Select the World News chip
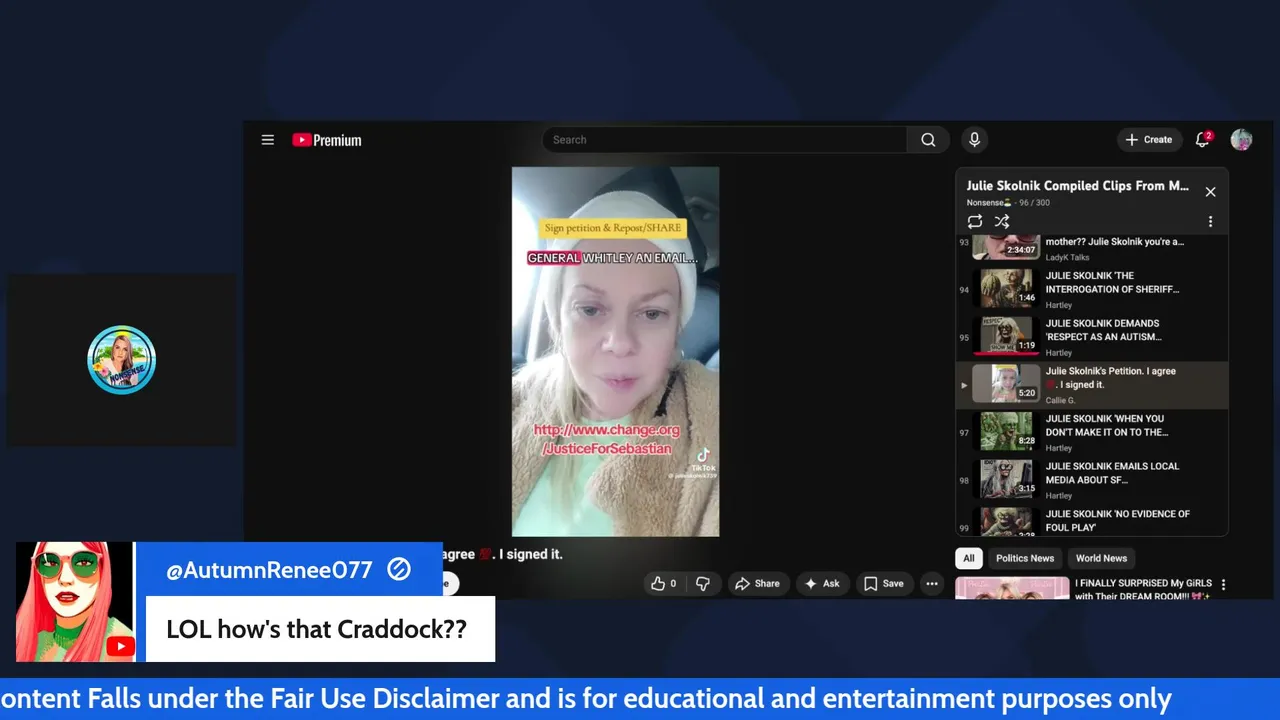The width and height of the screenshot is (1280, 720). pos(1101,558)
